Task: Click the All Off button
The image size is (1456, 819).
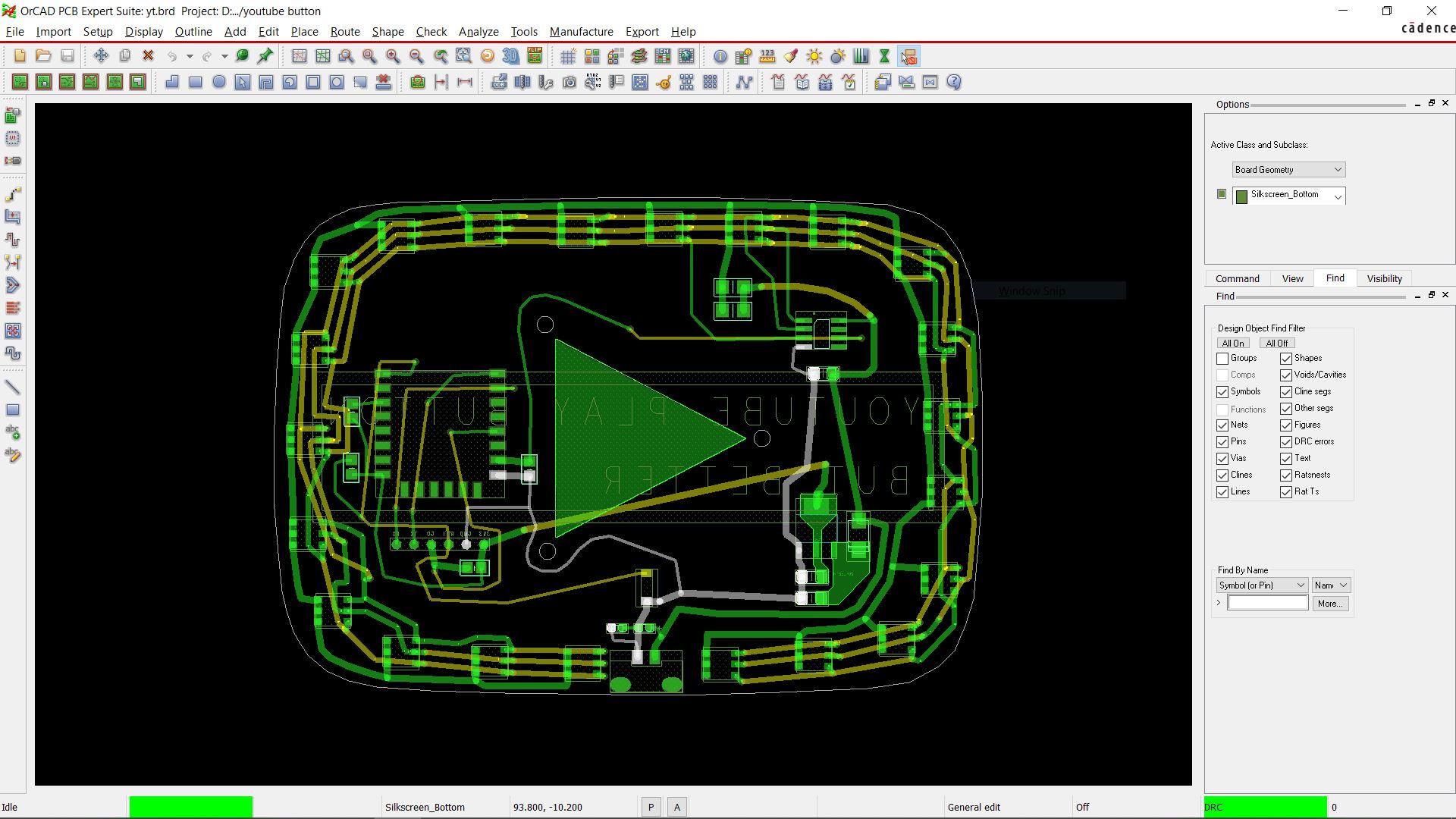Action: click(x=1276, y=344)
